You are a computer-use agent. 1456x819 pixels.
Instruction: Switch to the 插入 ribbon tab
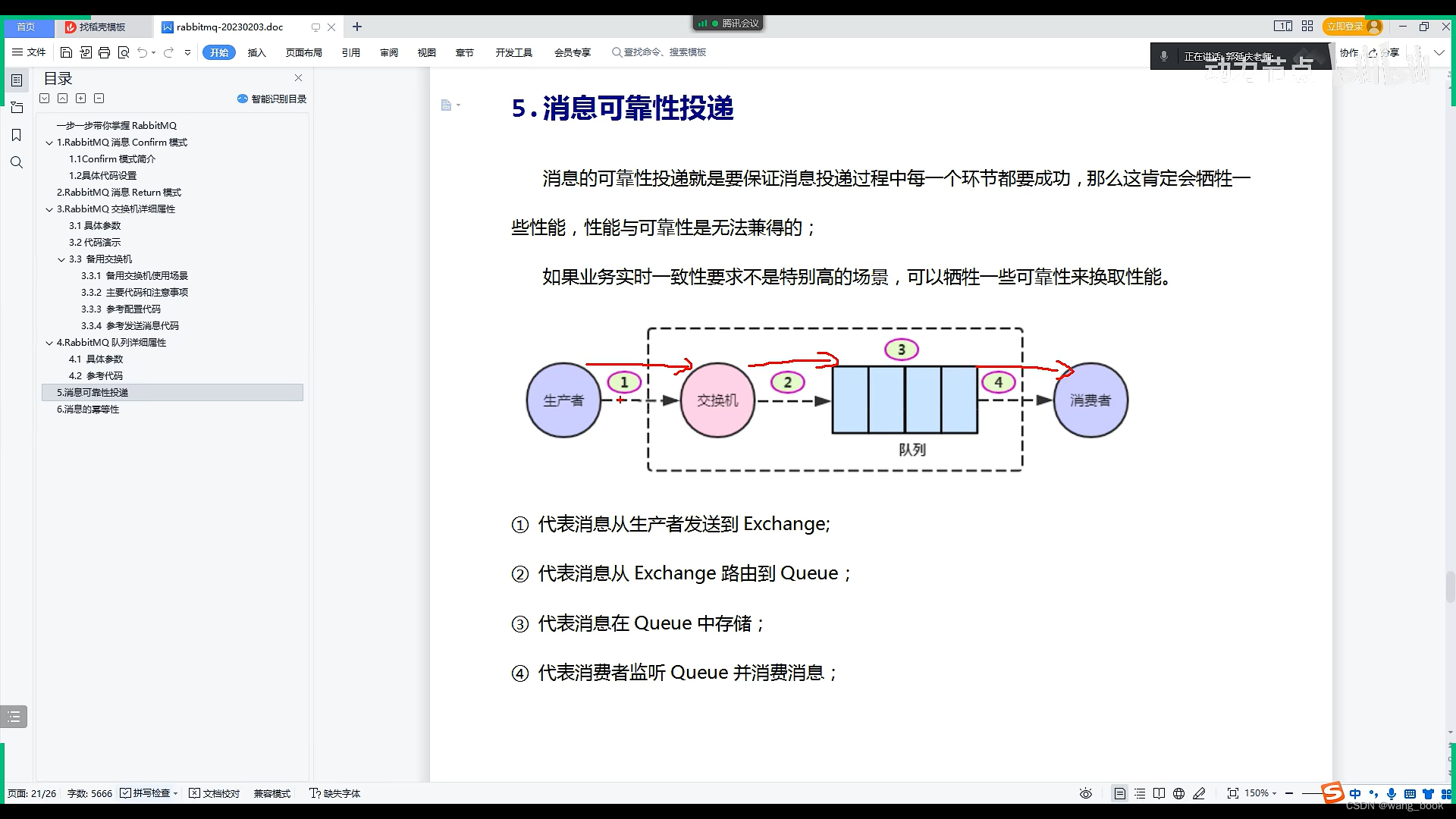coord(257,52)
